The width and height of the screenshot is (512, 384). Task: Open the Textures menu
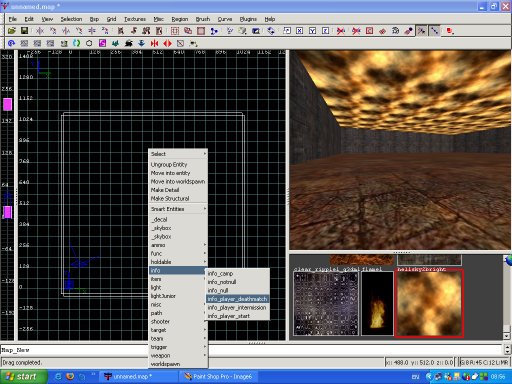(x=135, y=19)
